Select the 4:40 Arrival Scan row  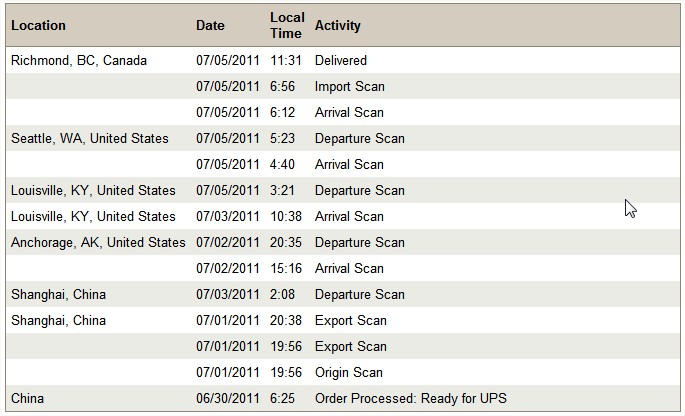(343, 164)
